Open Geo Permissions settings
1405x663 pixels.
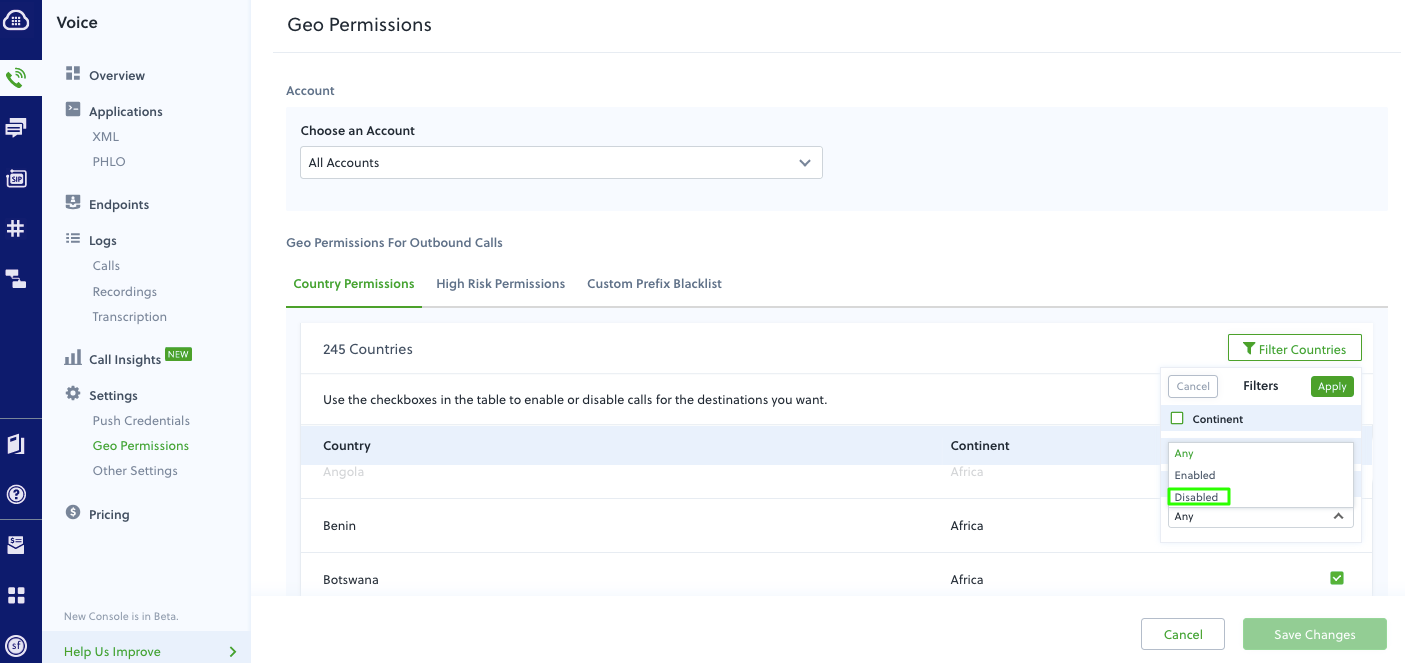[x=141, y=445]
